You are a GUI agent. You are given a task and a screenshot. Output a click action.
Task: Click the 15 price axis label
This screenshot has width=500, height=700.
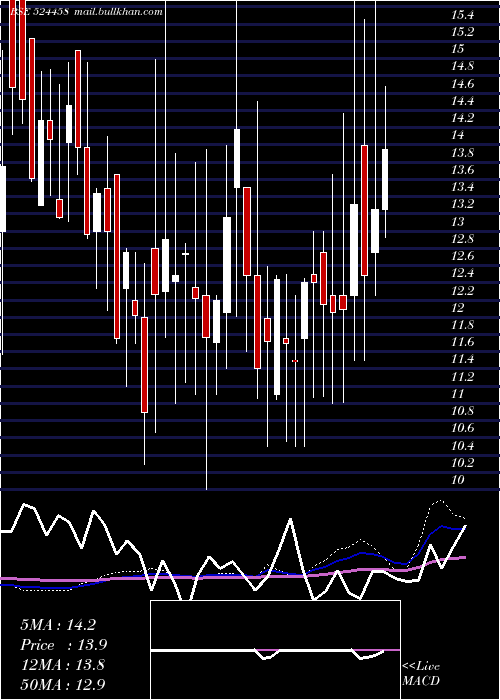[x=457, y=49]
